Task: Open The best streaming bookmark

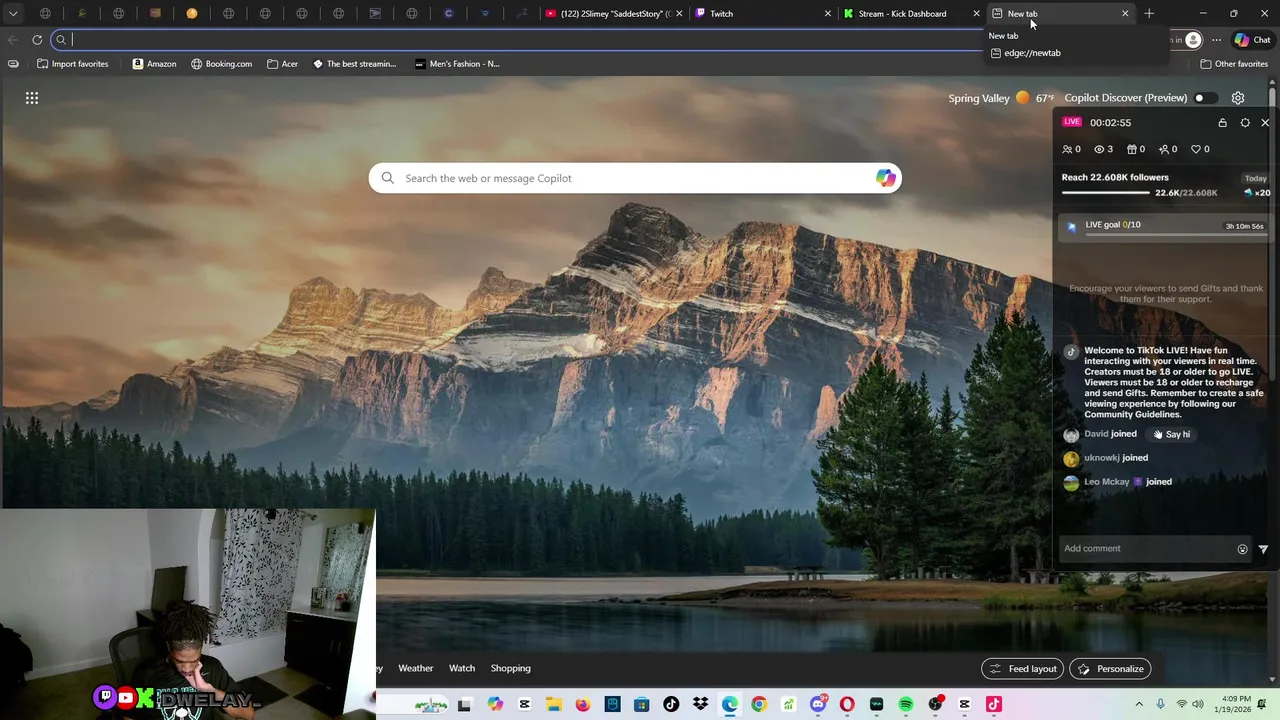Action: tap(354, 64)
